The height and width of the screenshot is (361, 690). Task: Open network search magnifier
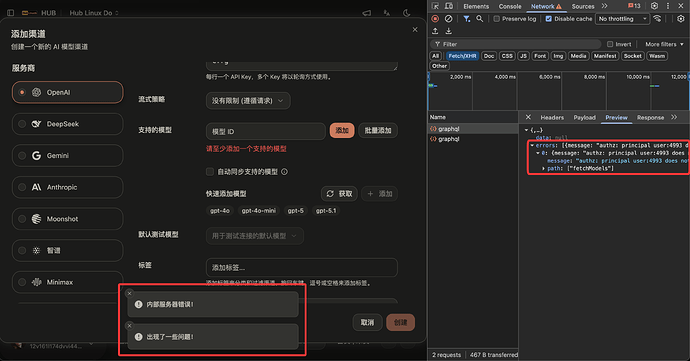click(x=480, y=19)
